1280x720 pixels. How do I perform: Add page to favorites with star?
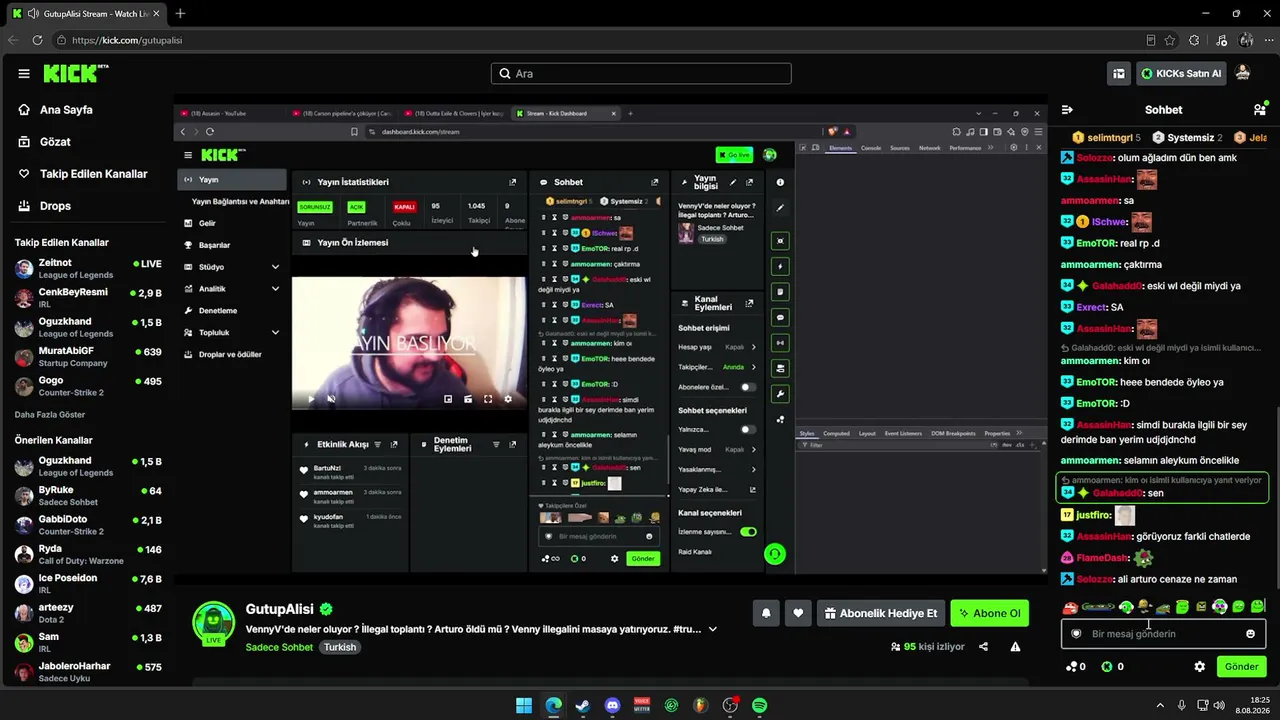coord(1172,40)
